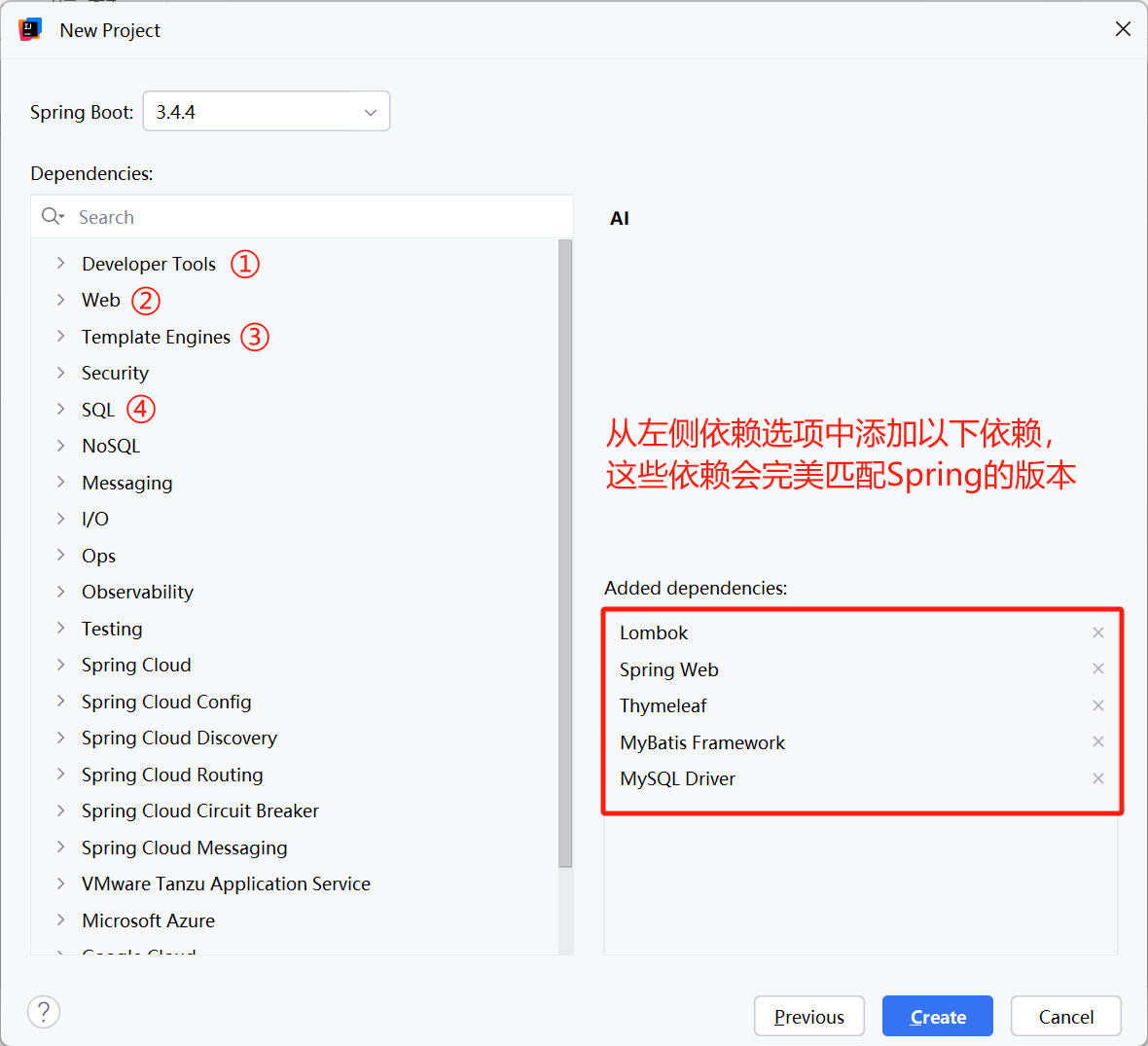The height and width of the screenshot is (1046, 1148).
Task: Select Spring Web in added dependencies
Action: (668, 669)
